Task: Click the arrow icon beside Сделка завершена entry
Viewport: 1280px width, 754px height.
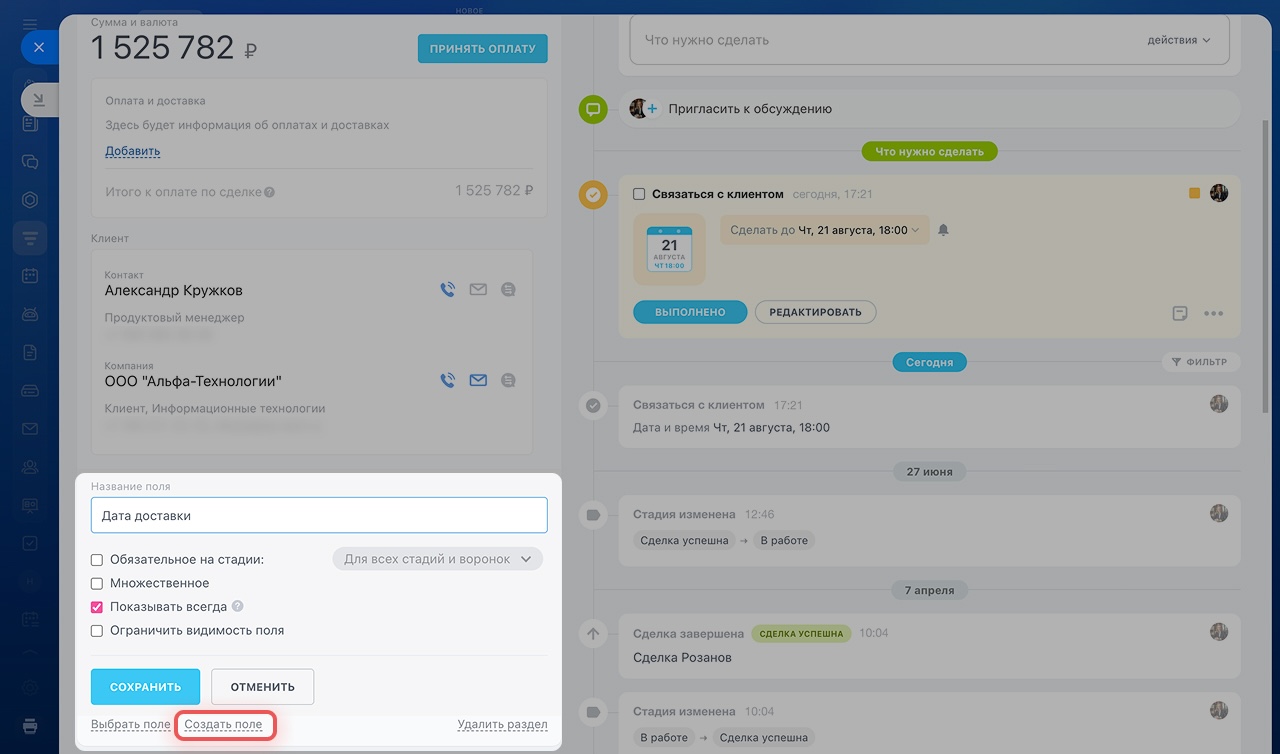Action: [x=593, y=634]
